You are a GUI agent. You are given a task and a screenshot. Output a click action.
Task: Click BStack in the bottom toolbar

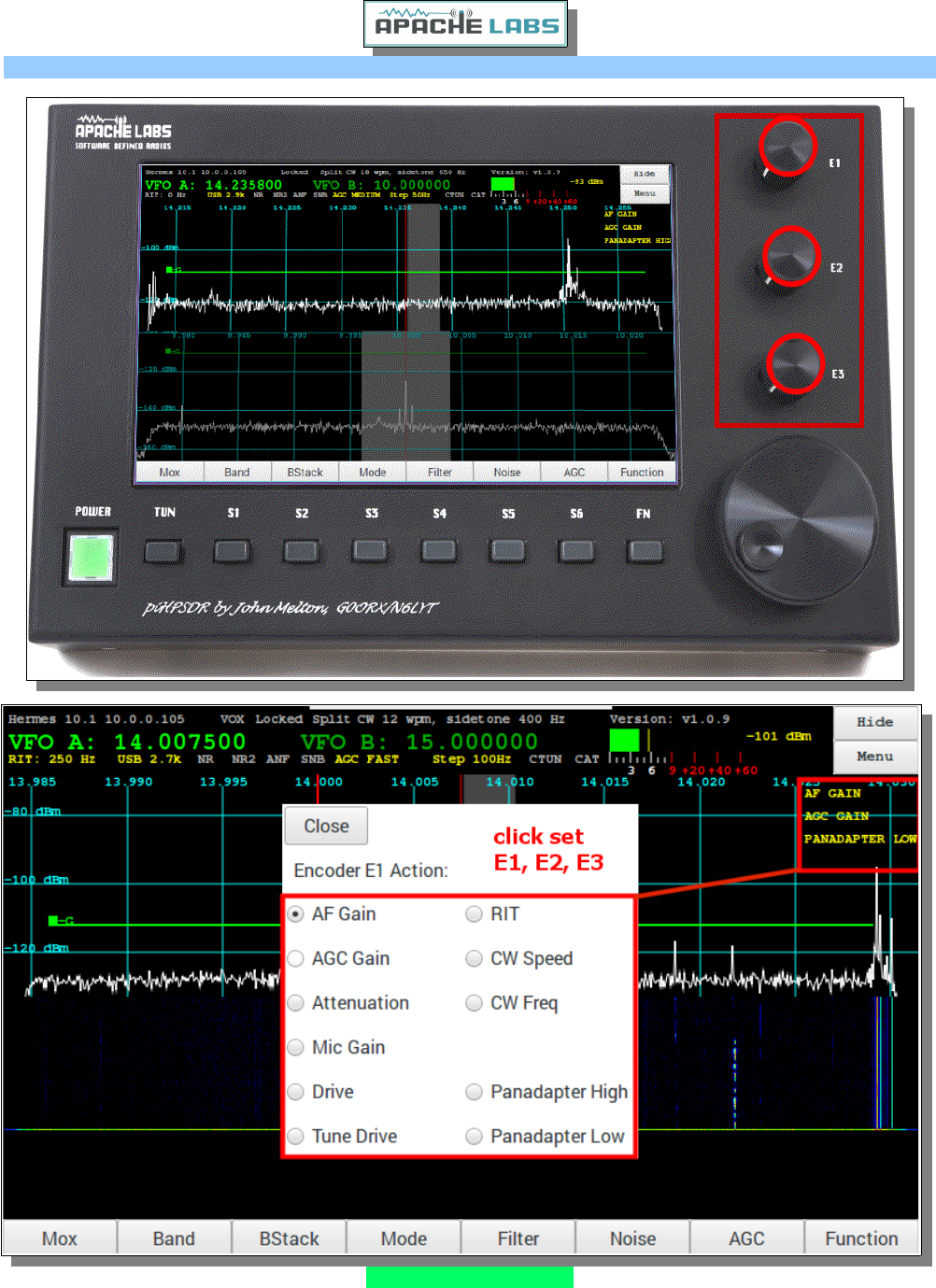click(x=289, y=1238)
